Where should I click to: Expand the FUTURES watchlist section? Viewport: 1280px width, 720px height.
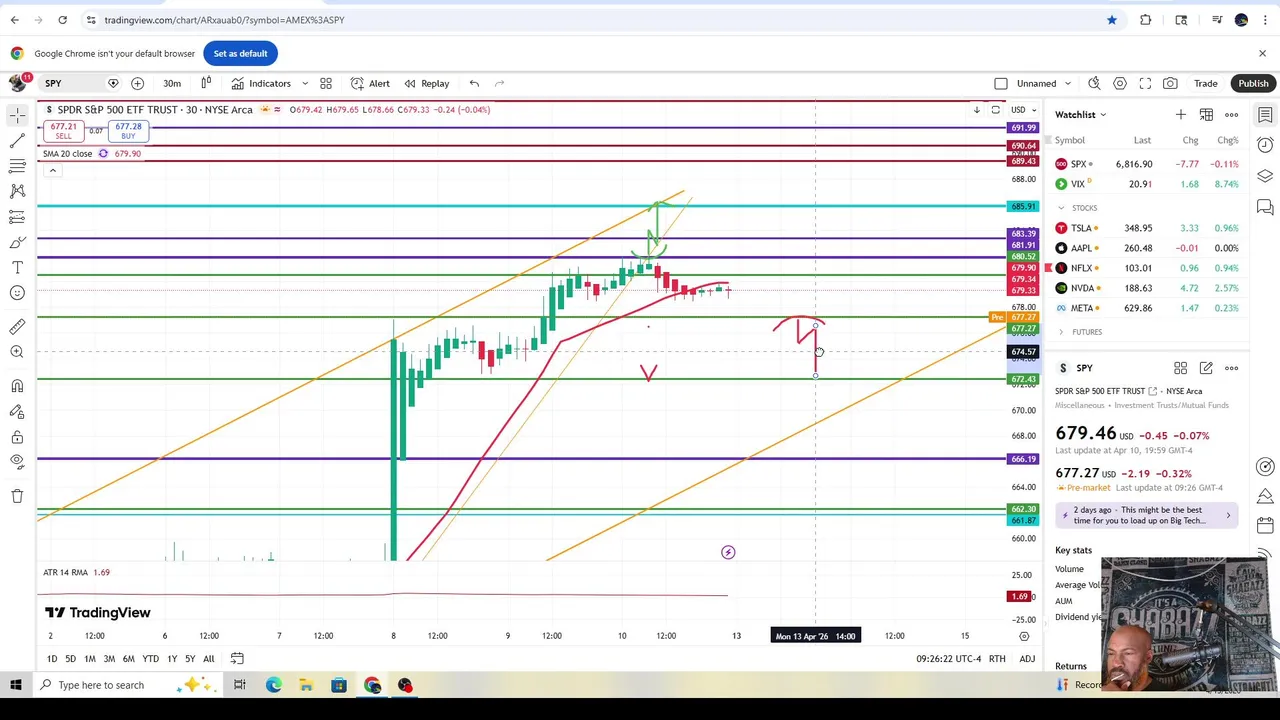pyautogui.click(x=1061, y=332)
